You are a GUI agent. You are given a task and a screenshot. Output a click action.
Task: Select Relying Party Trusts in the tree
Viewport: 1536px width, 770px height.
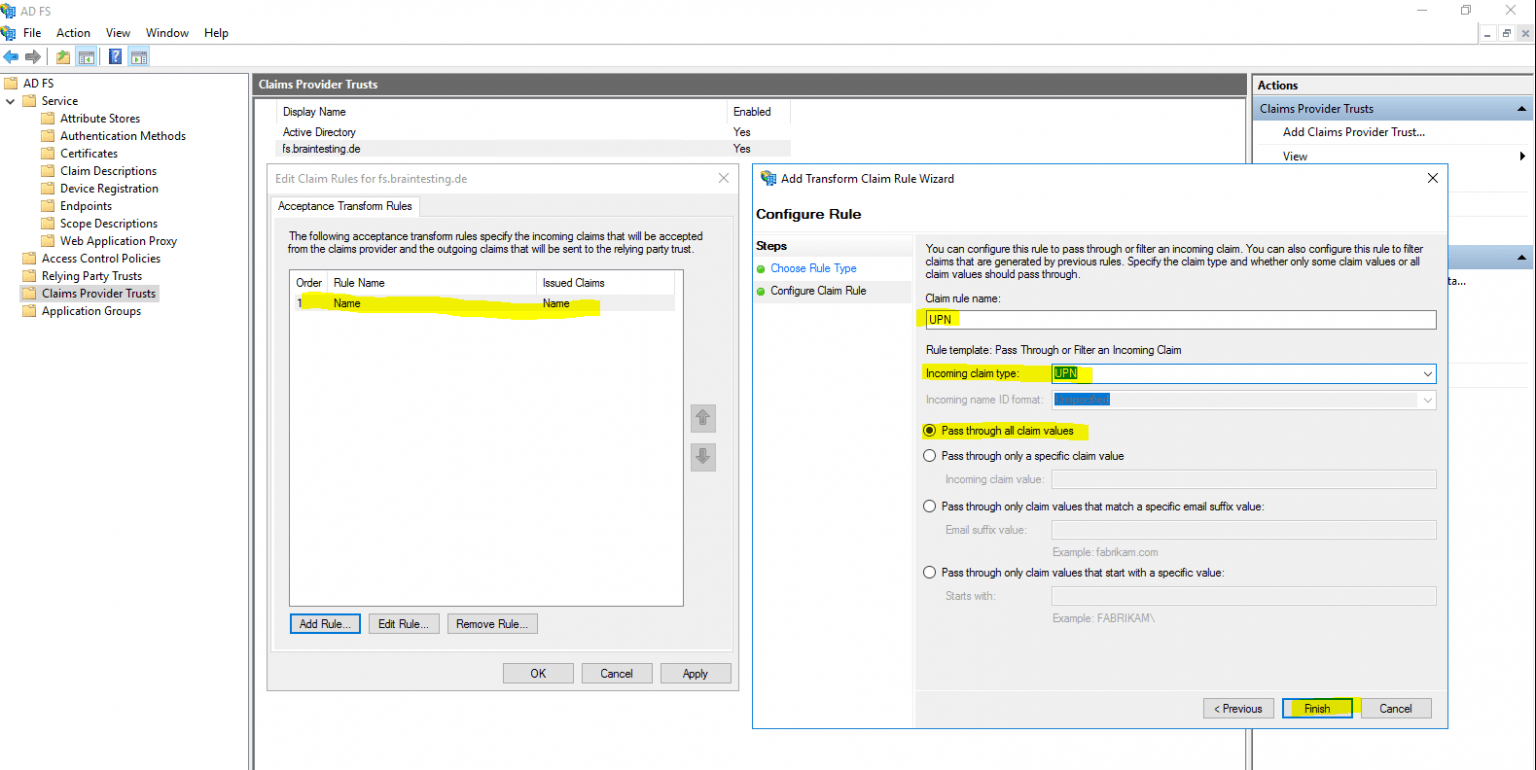pyautogui.click(x=91, y=276)
